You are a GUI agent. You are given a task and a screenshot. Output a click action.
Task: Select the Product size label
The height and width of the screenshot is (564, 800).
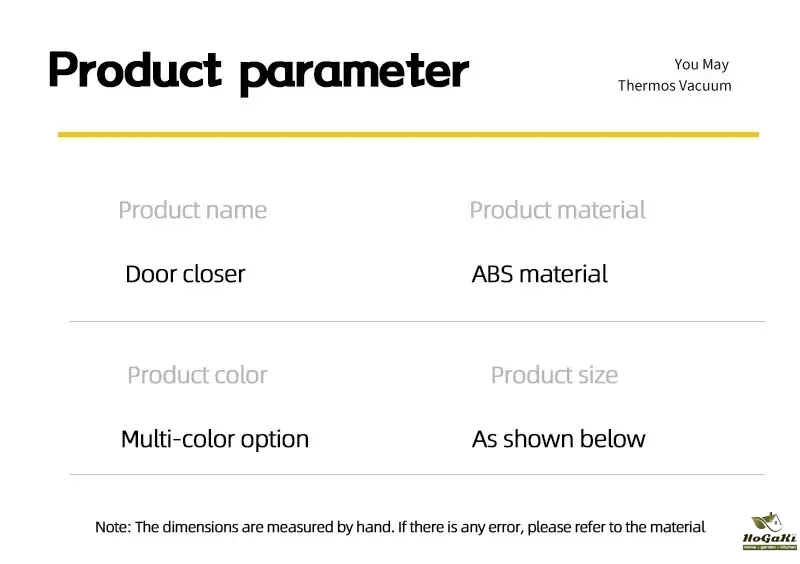[554, 376]
